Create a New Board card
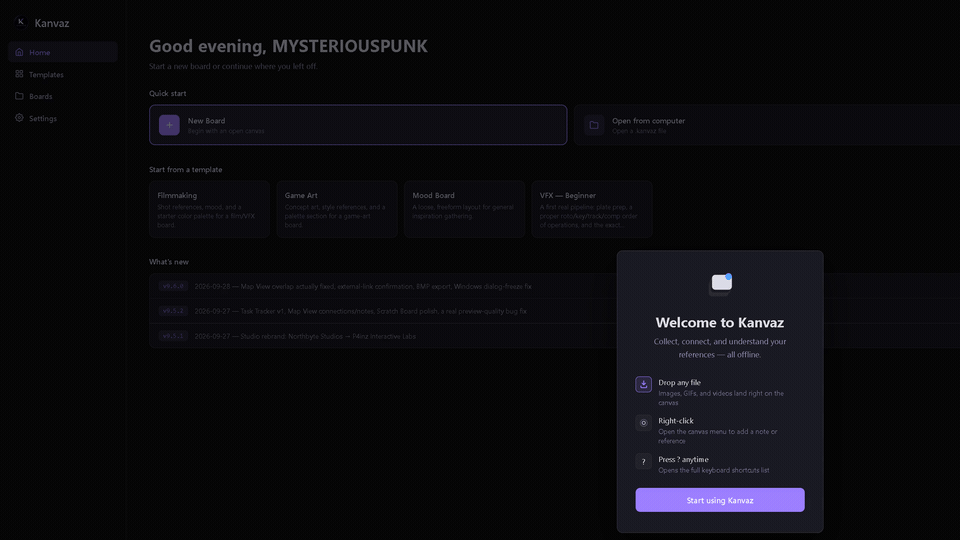The image size is (960, 540). coord(358,125)
